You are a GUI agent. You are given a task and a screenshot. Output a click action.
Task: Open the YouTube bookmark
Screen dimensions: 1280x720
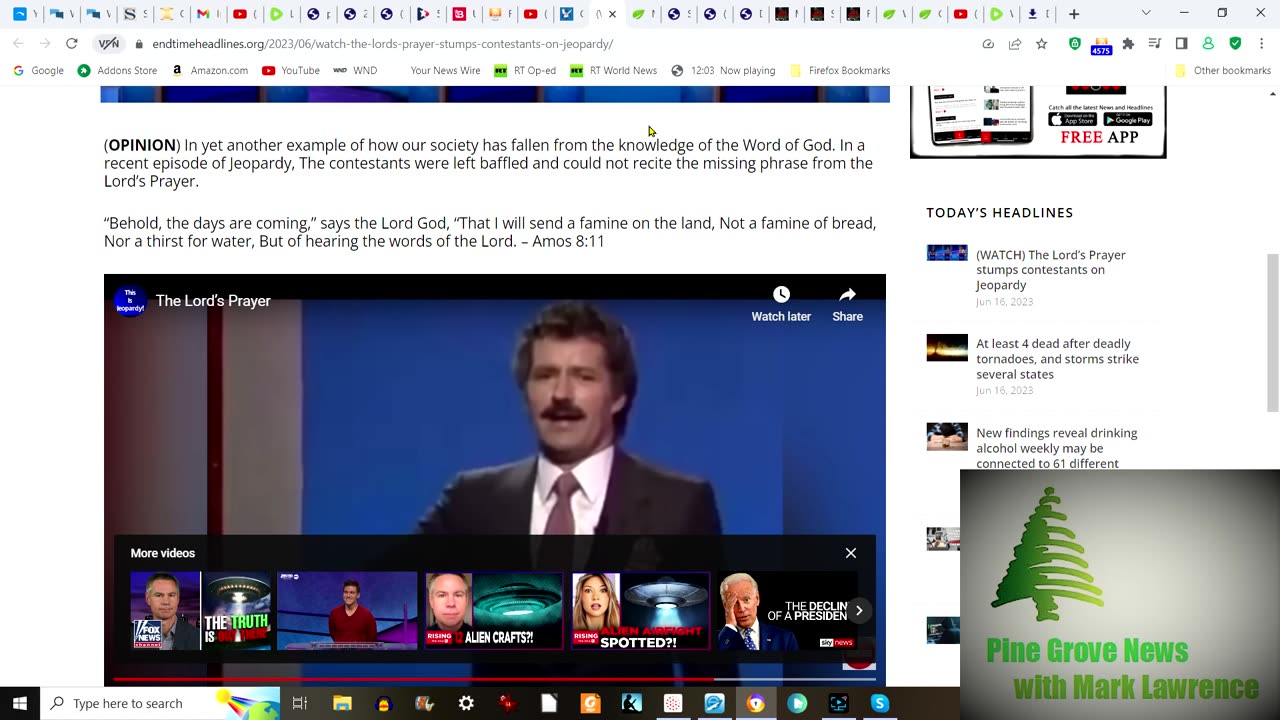tap(291, 70)
